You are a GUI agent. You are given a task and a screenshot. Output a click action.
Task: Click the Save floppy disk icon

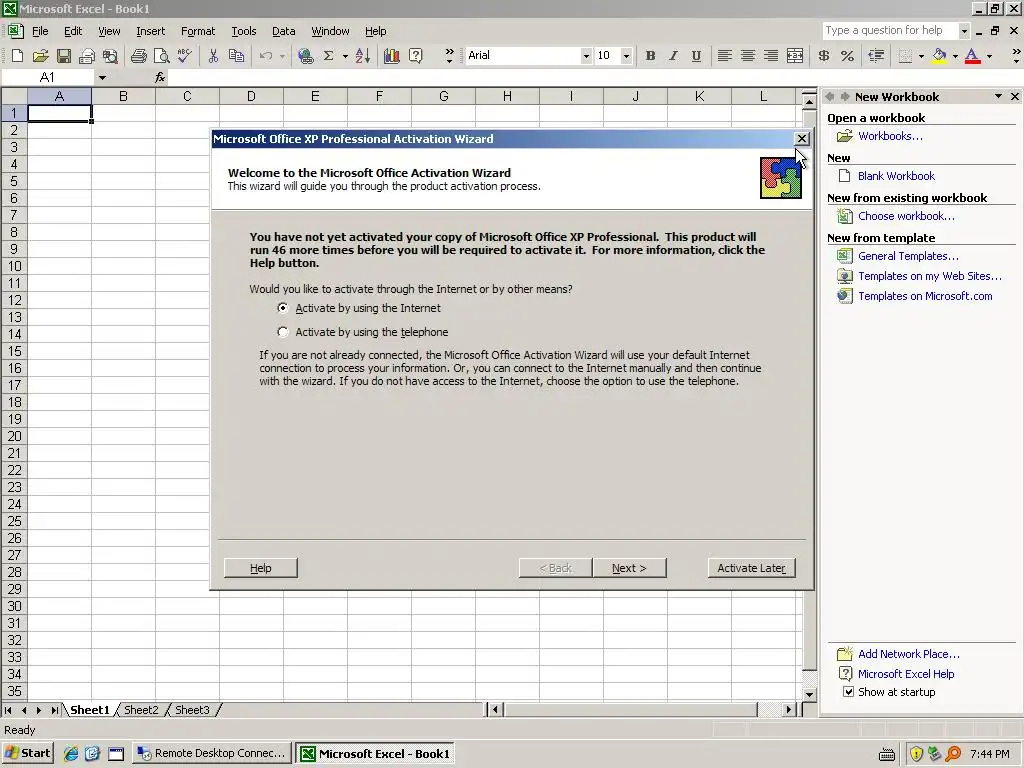[x=63, y=56]
